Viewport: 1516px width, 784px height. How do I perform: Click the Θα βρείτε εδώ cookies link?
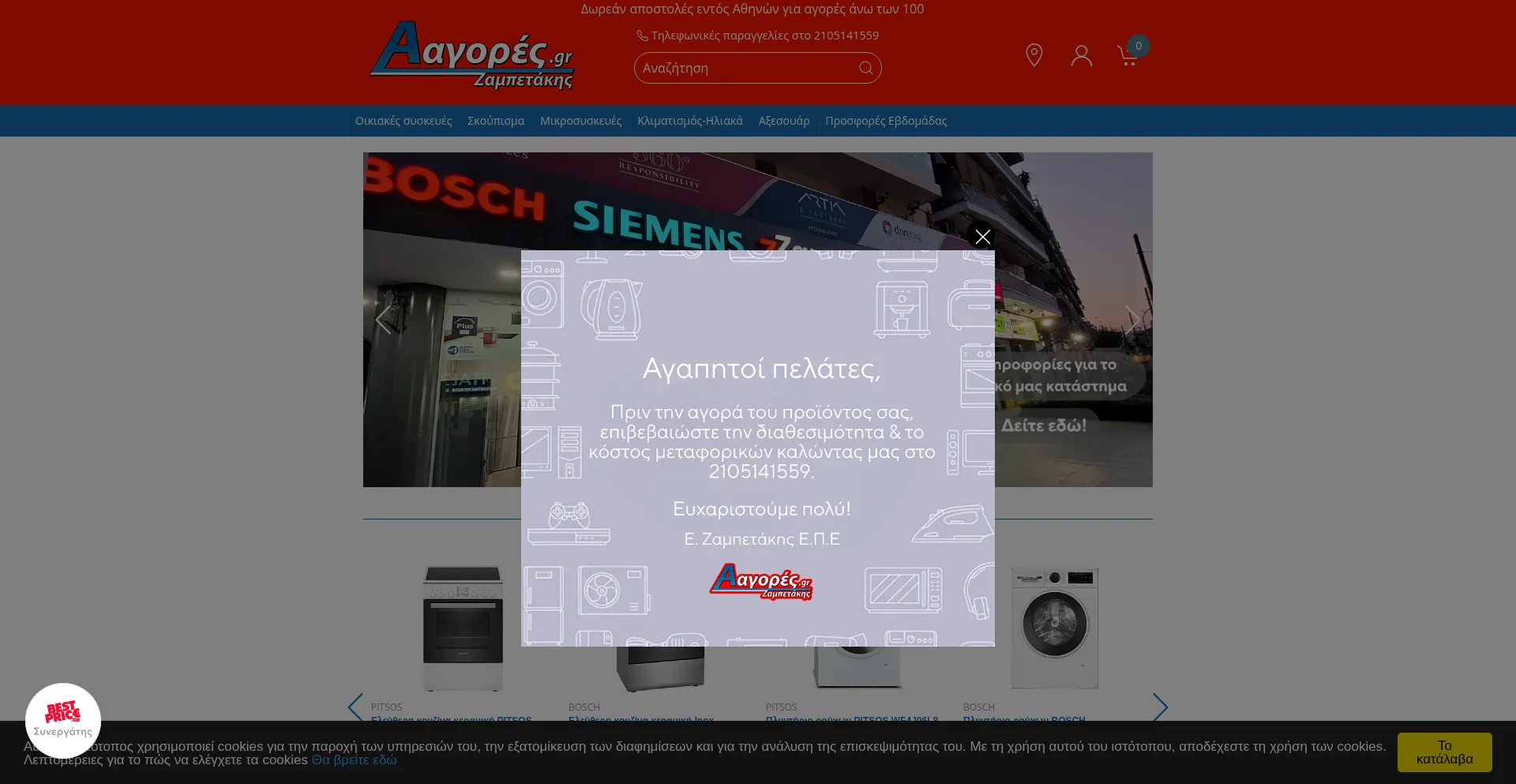[x=354, y=760]
